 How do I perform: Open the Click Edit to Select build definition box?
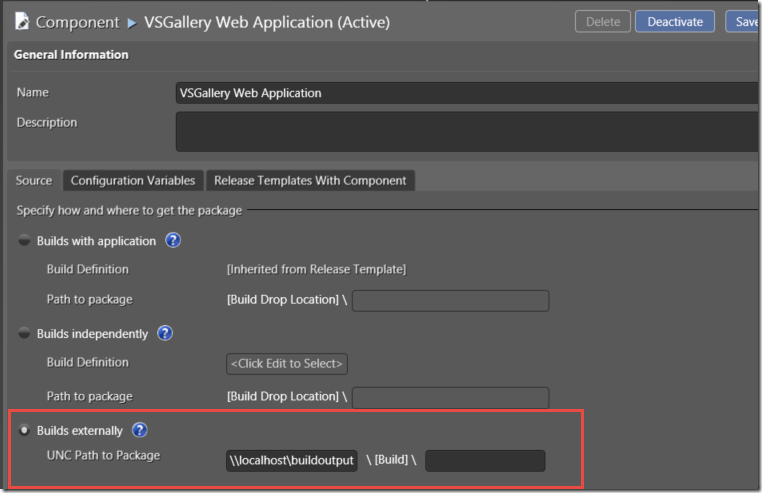point(287,364)
